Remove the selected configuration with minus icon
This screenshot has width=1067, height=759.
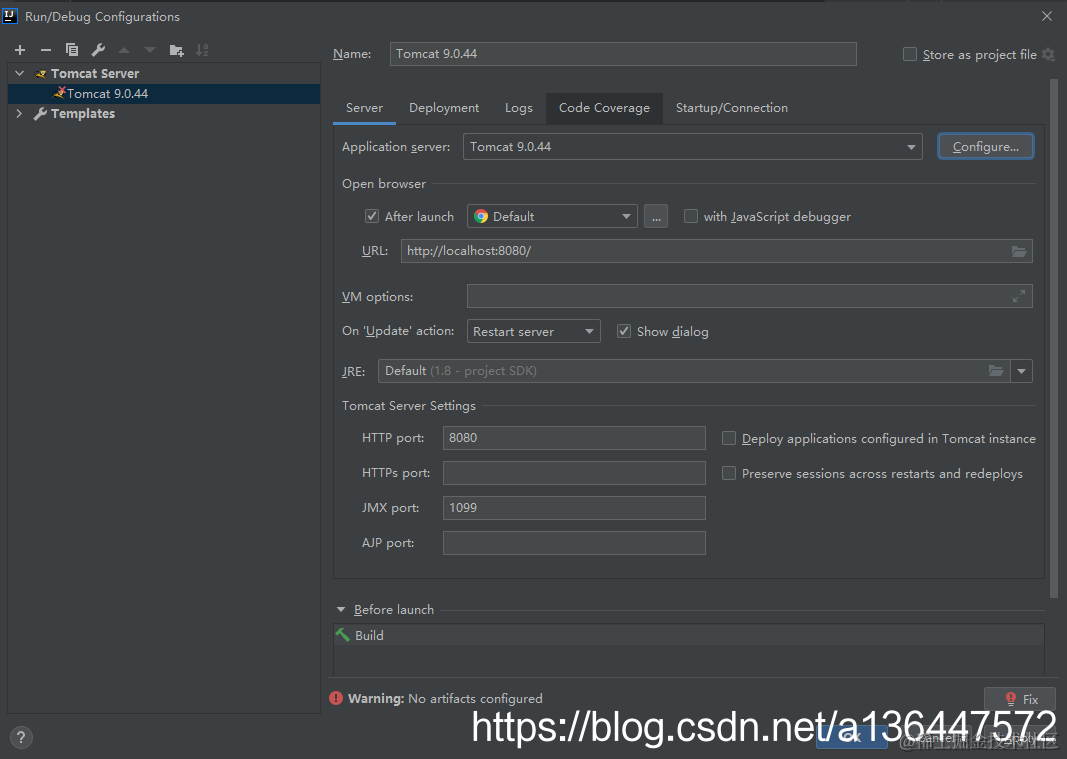tap(46, 50)
